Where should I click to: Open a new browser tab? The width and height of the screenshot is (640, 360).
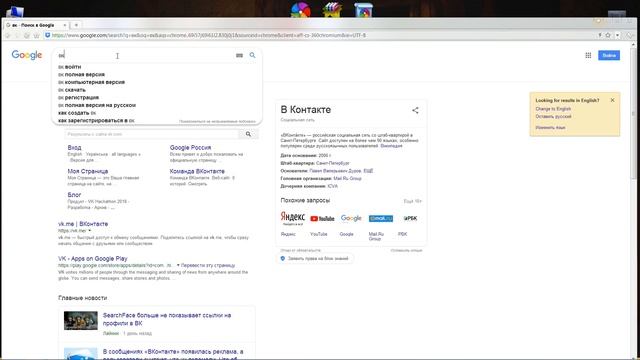point(76,25)
